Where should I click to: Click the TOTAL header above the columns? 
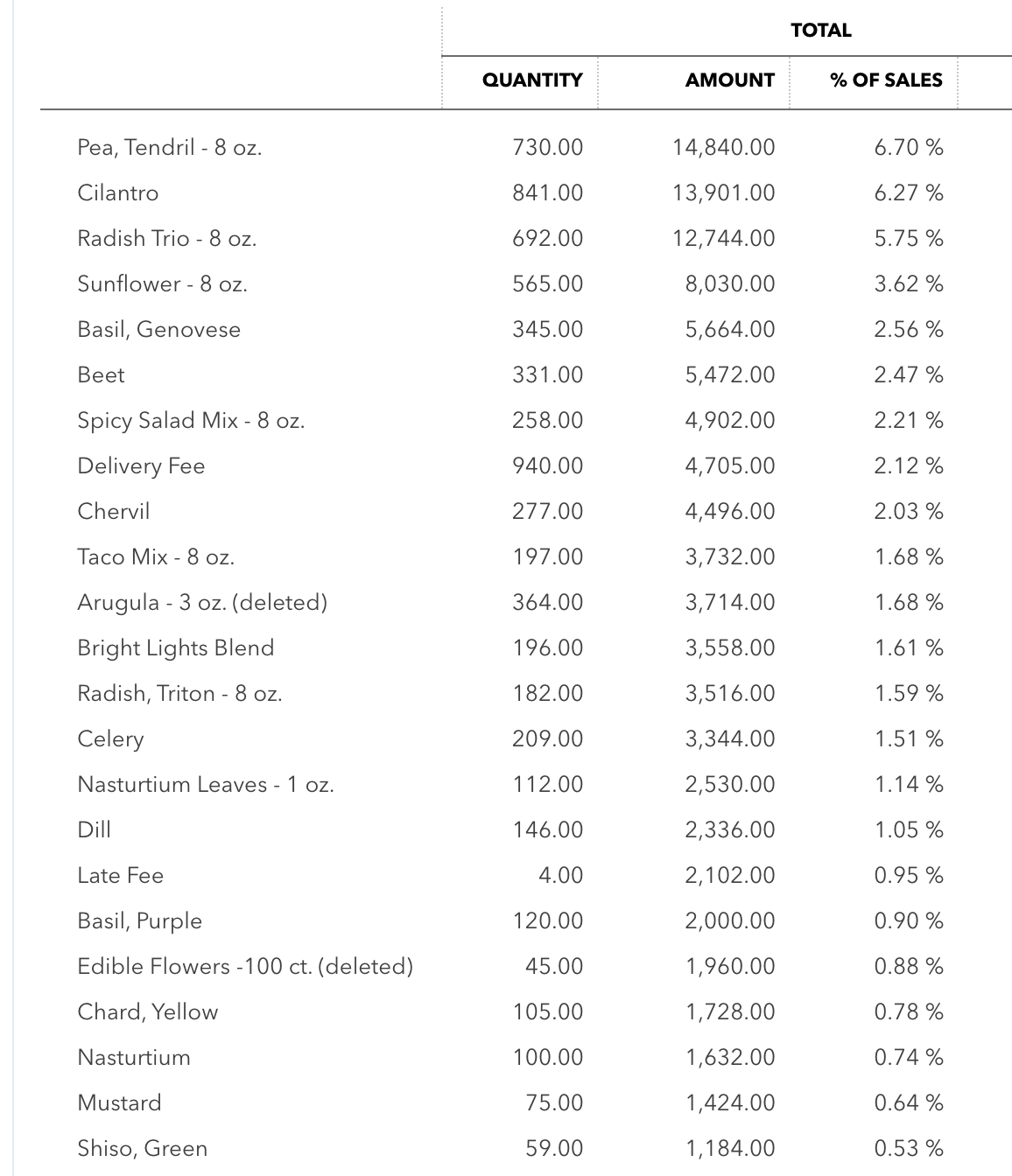pos(820,31)
